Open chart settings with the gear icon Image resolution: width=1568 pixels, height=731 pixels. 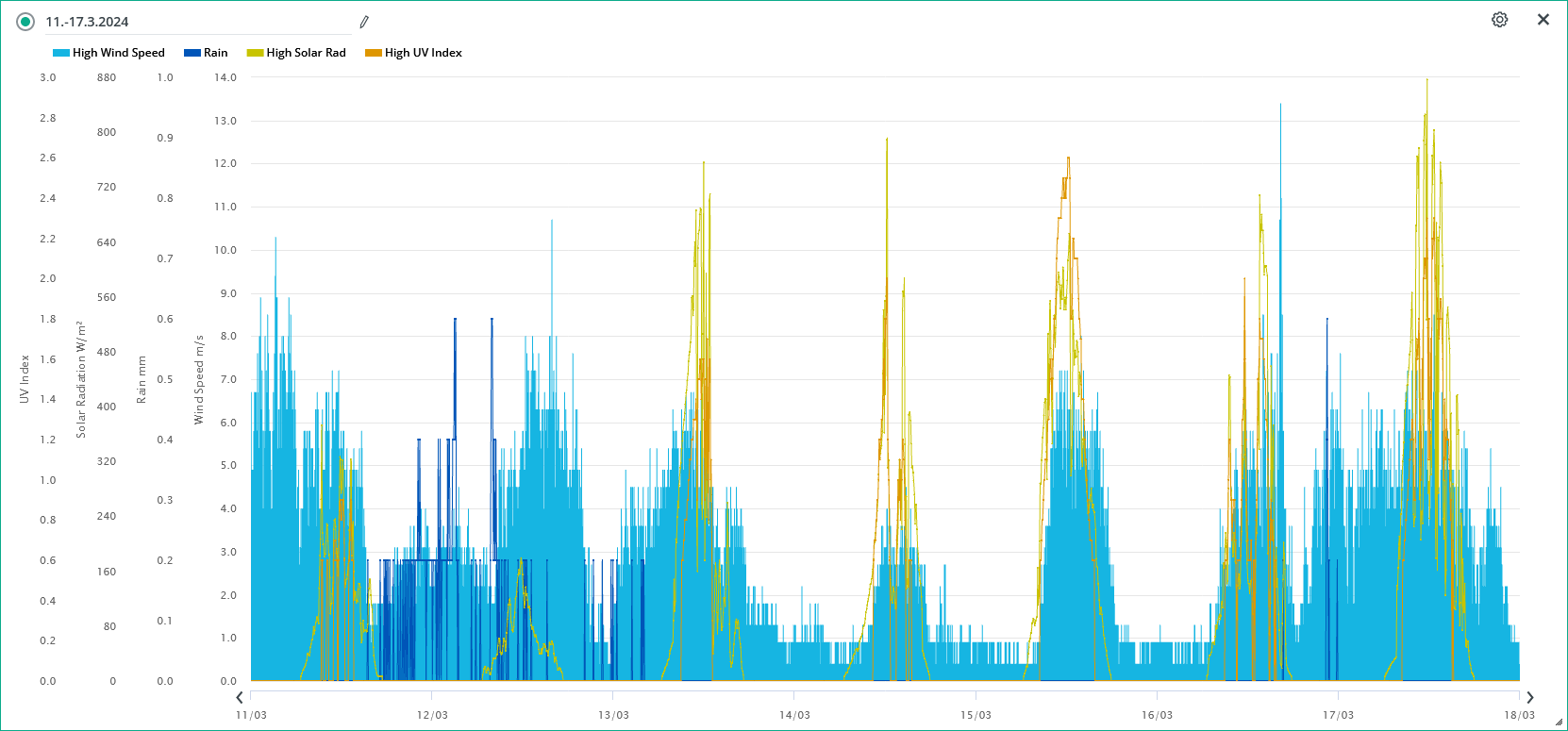click(1499, 20)
